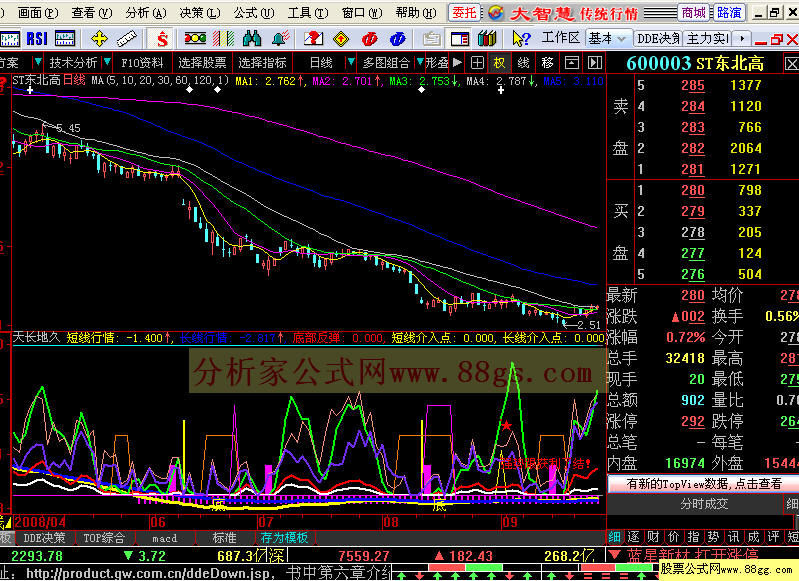Toggle the panel layout window icon
799x581 pixels.
coord(460,39)
